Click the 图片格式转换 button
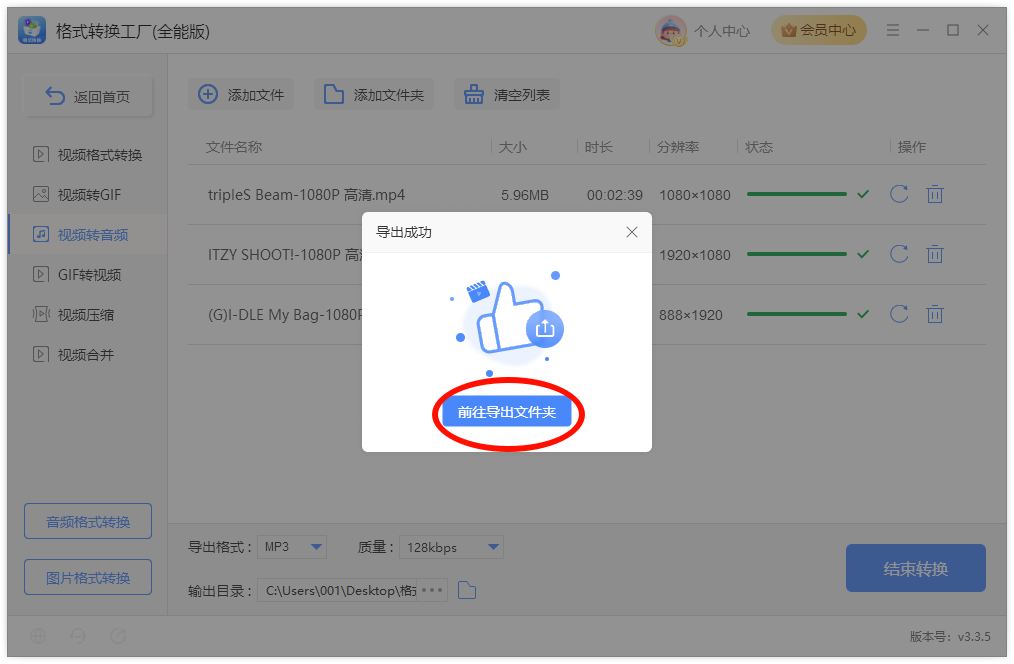The width and height of the screenshot is (1014, 664). [x=88, y=577]
